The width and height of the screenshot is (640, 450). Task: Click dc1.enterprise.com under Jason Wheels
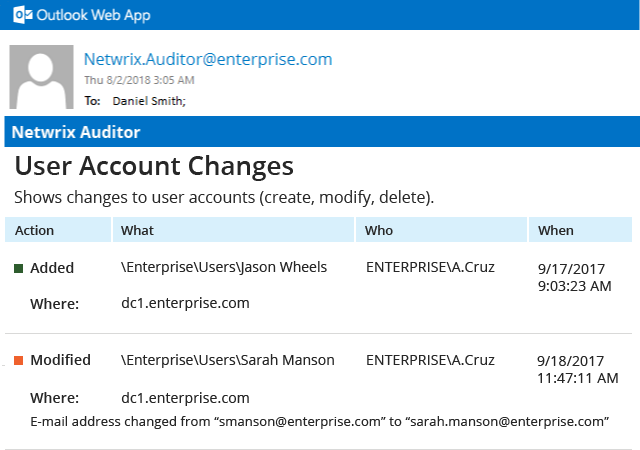185,303
